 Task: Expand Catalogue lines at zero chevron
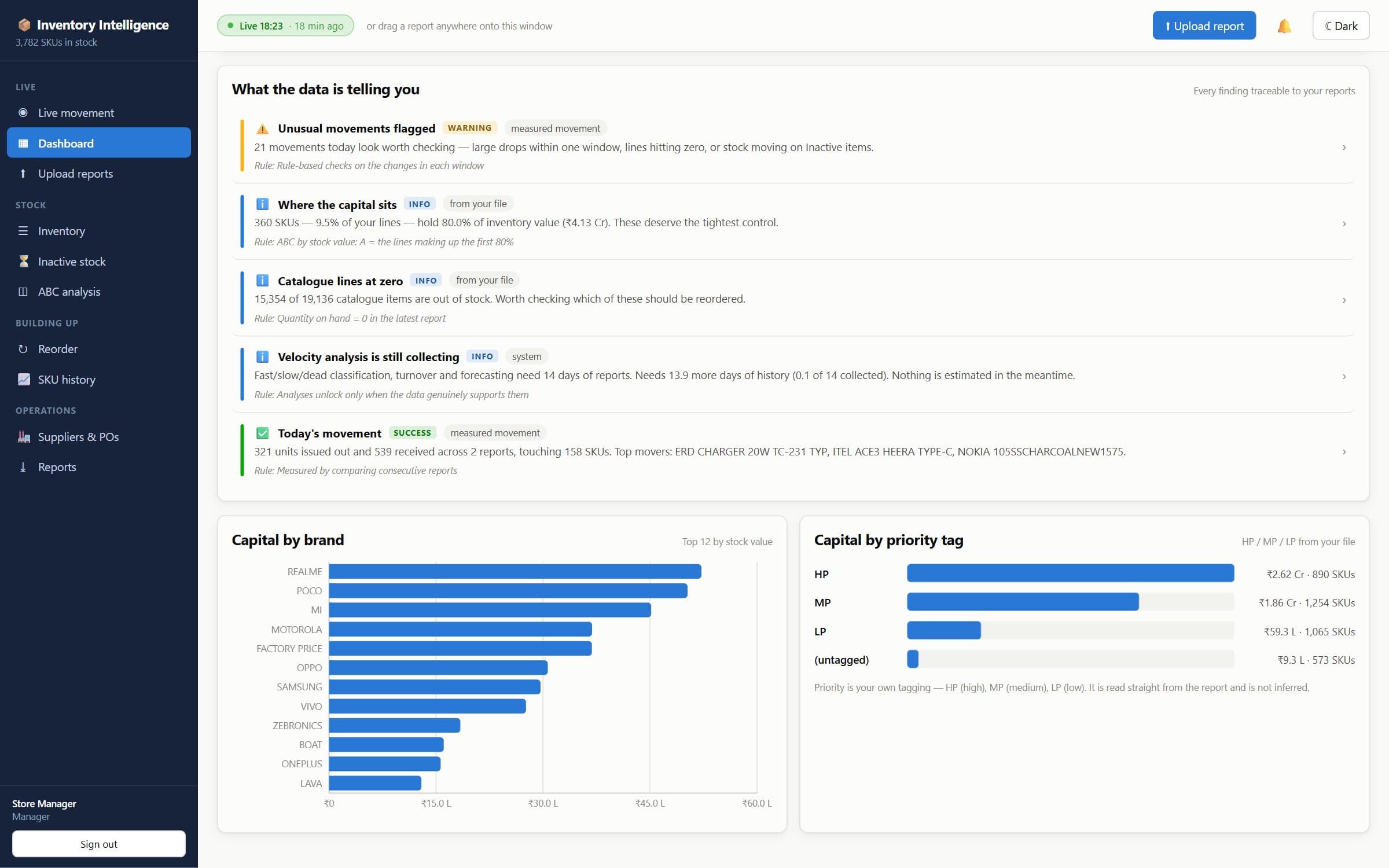point(1344,300)
